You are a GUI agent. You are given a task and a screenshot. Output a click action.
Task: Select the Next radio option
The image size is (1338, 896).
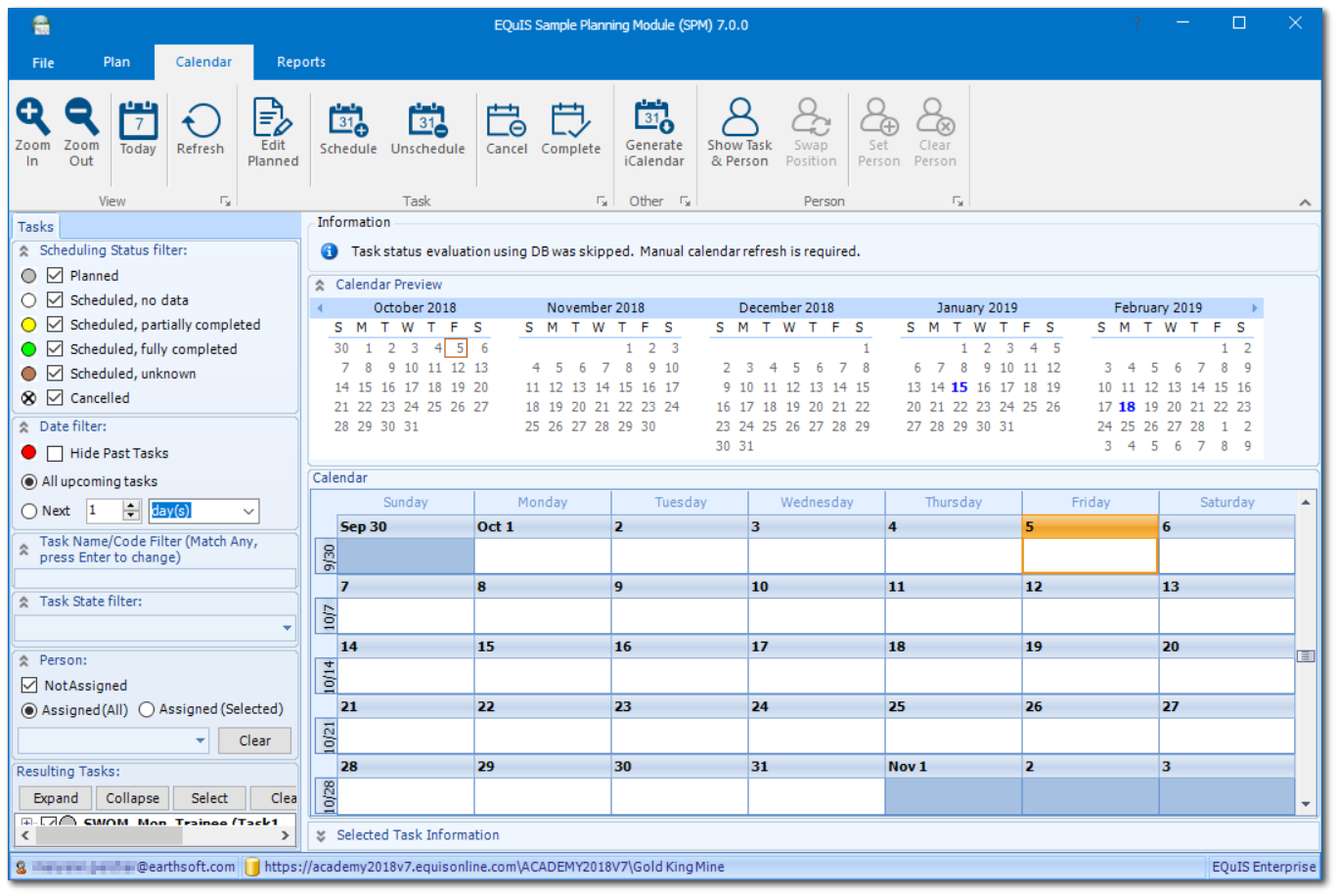click(28, 511)
